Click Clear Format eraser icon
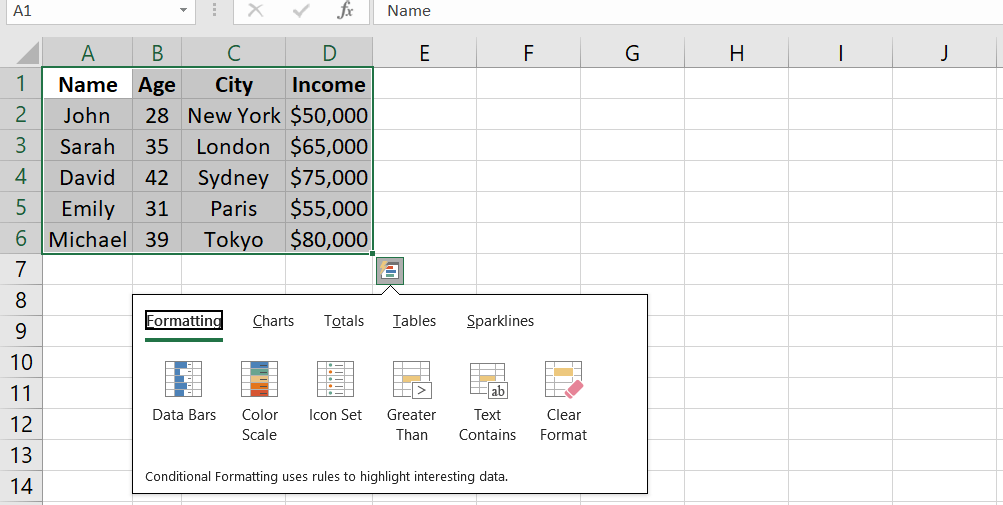This screenshot has width=1003, height=505. point(563,381)
